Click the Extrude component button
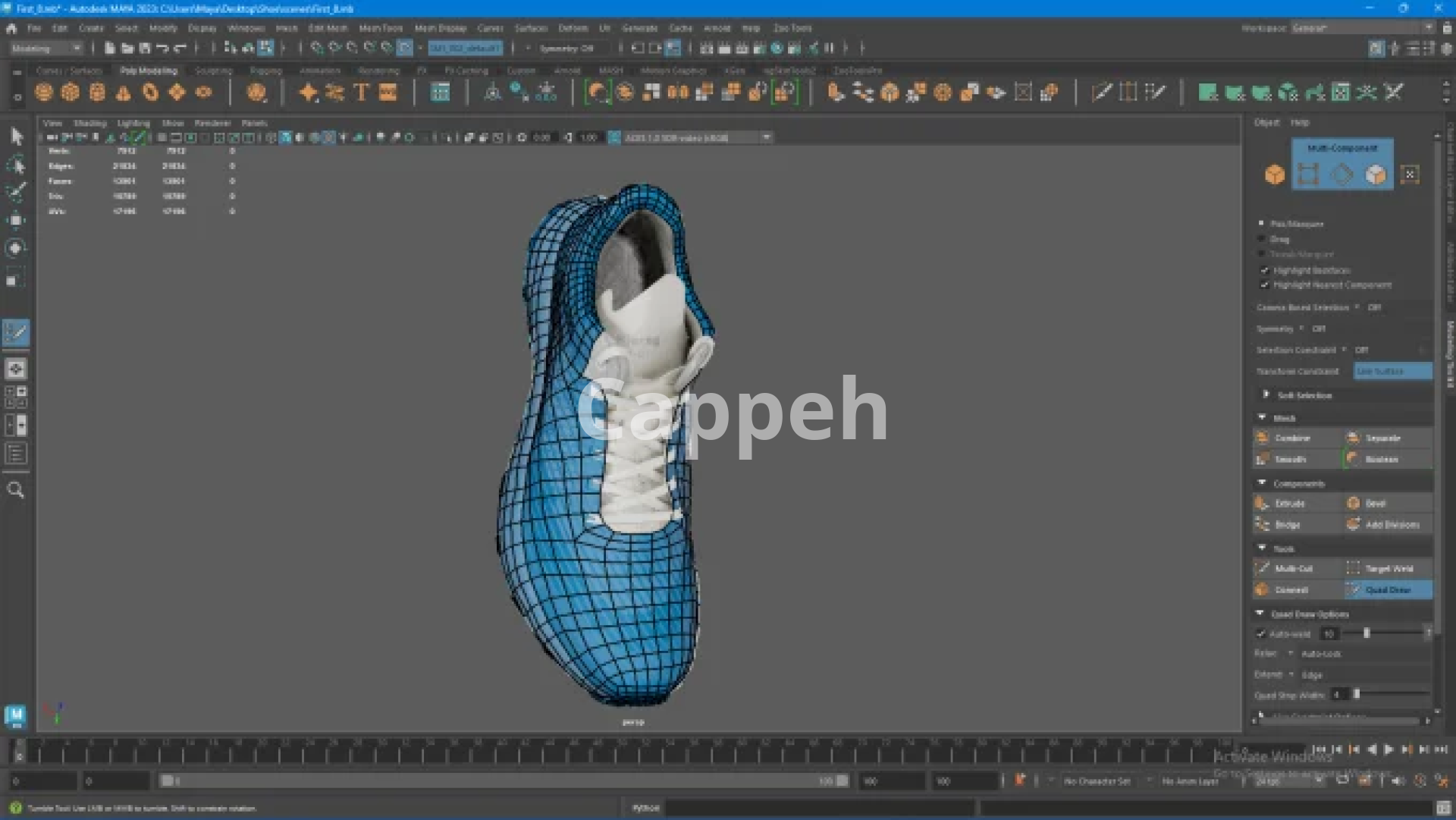The height and width of the screenshot is (820, 1456). coord(1289,504)
